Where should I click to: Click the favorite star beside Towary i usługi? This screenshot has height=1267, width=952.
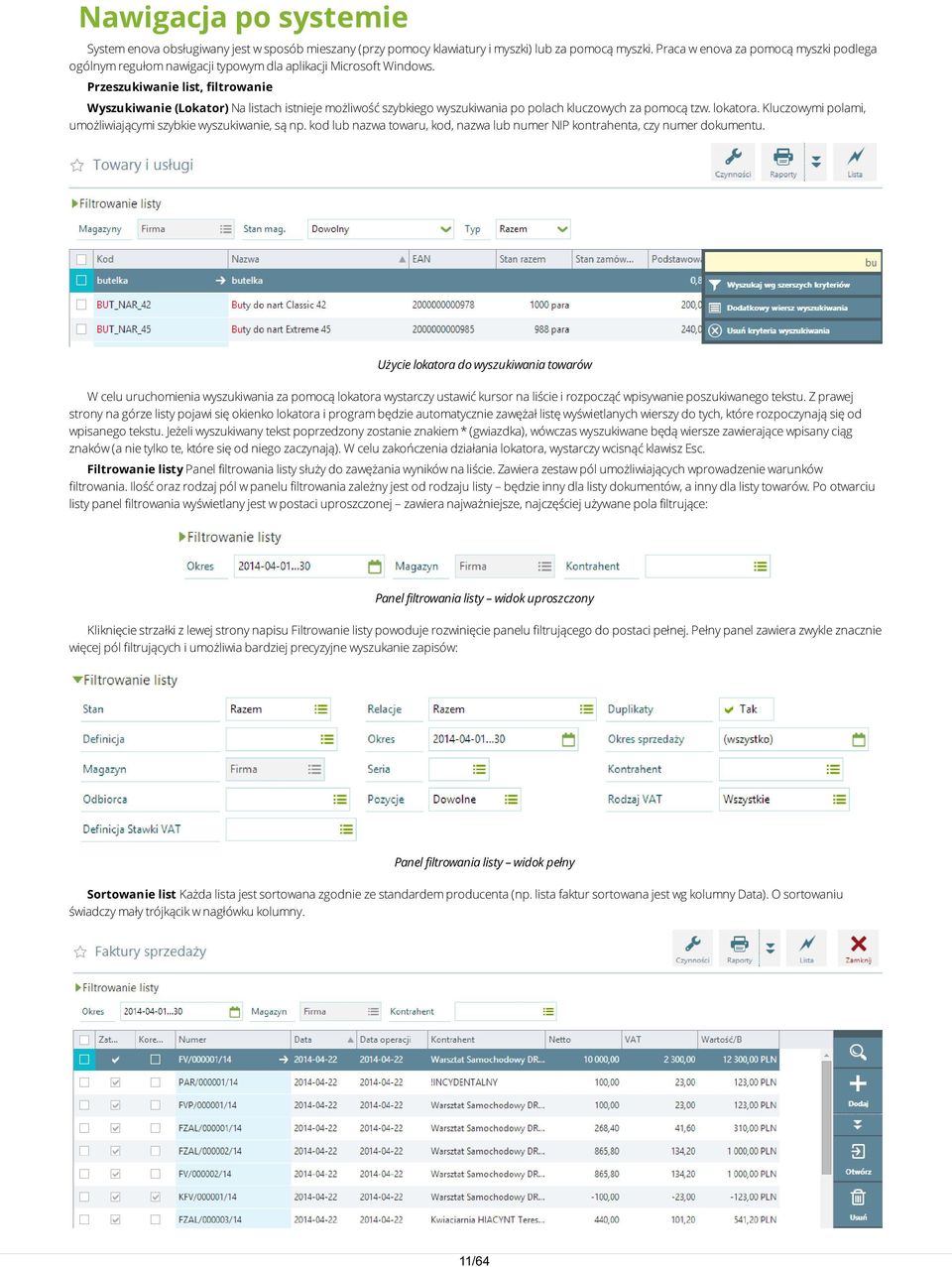(76, 166)
